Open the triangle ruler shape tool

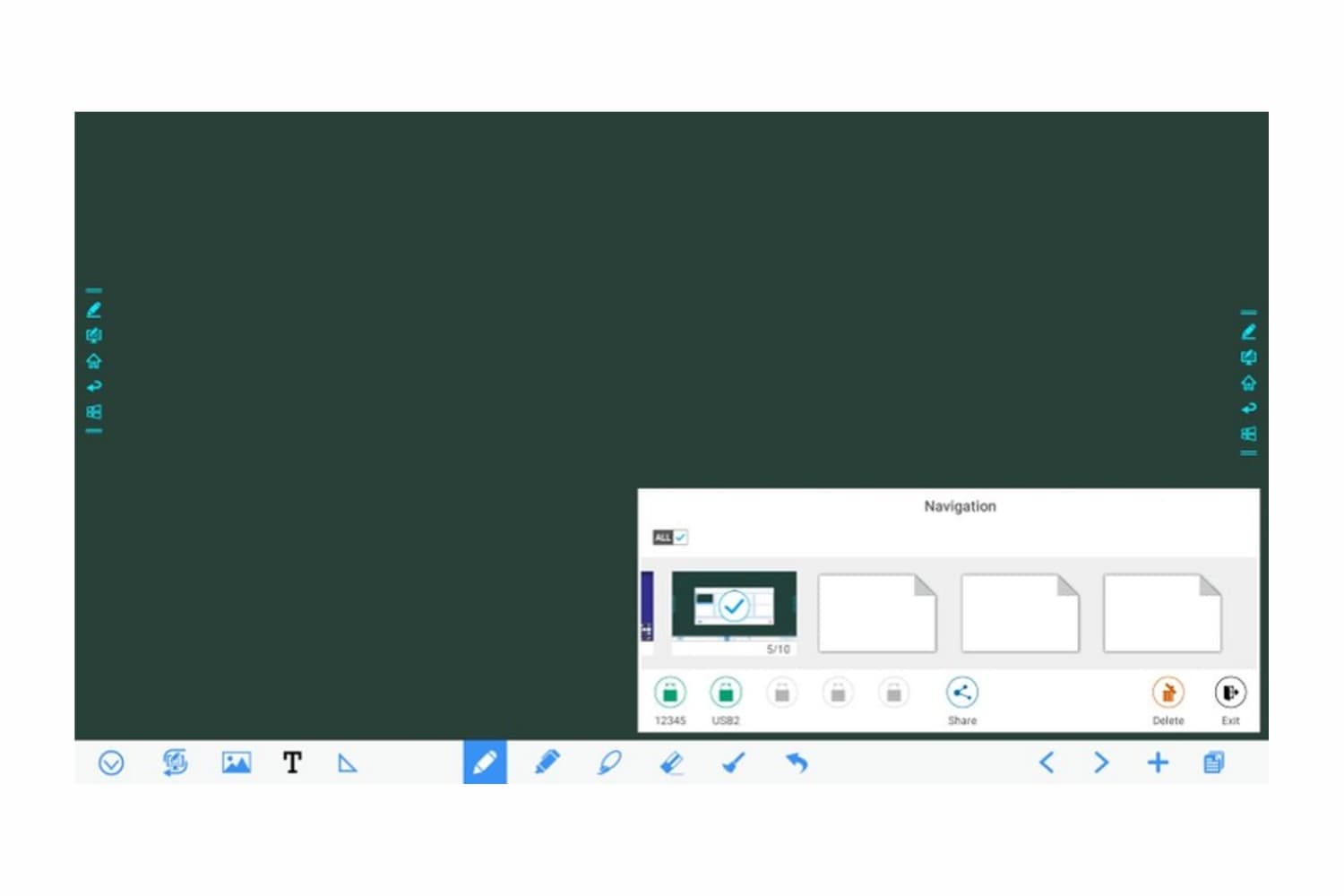[x=348, y=763]
